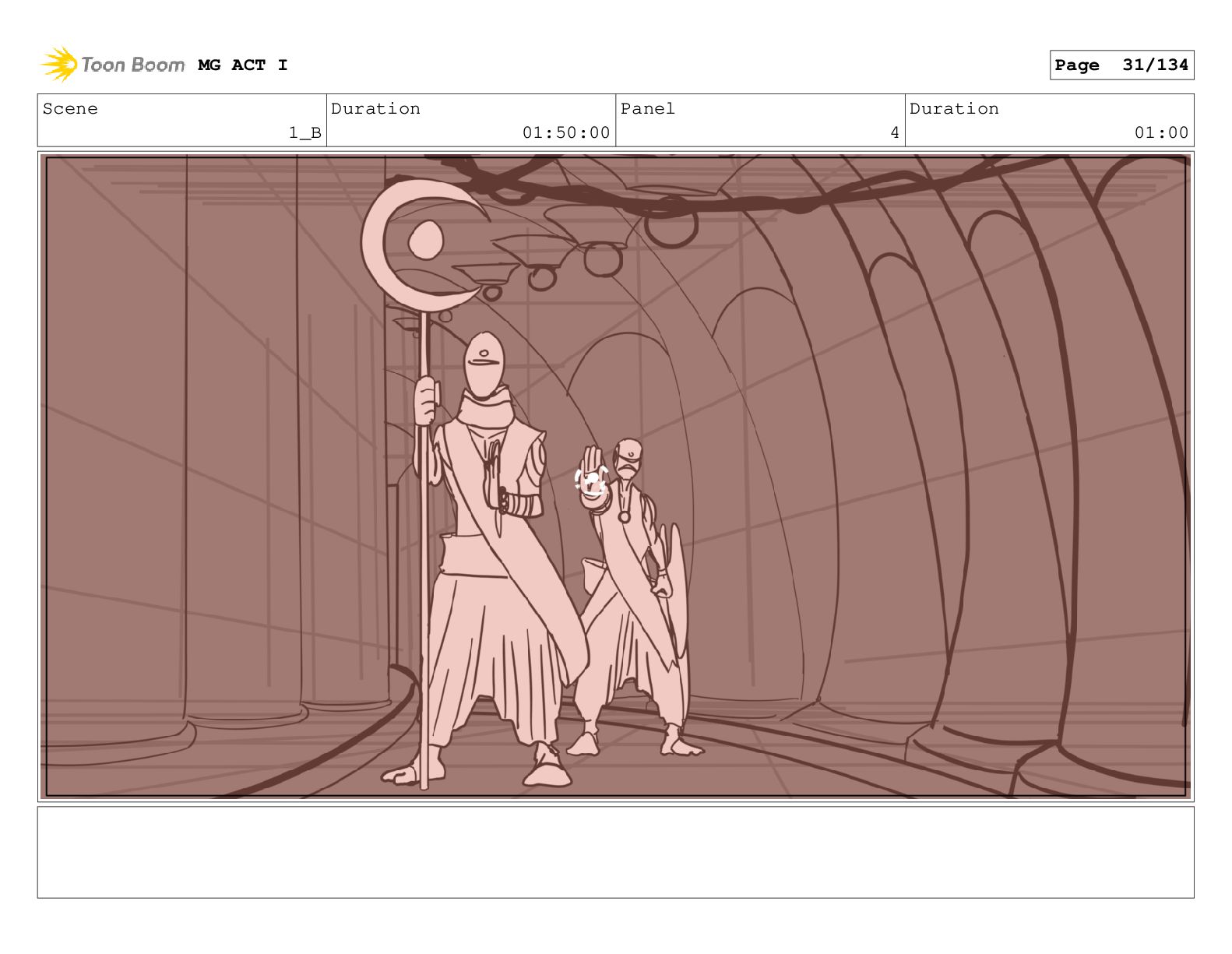Click the Toon Boom starburst logo icon

pyautogui.click(x=58, y=65)
